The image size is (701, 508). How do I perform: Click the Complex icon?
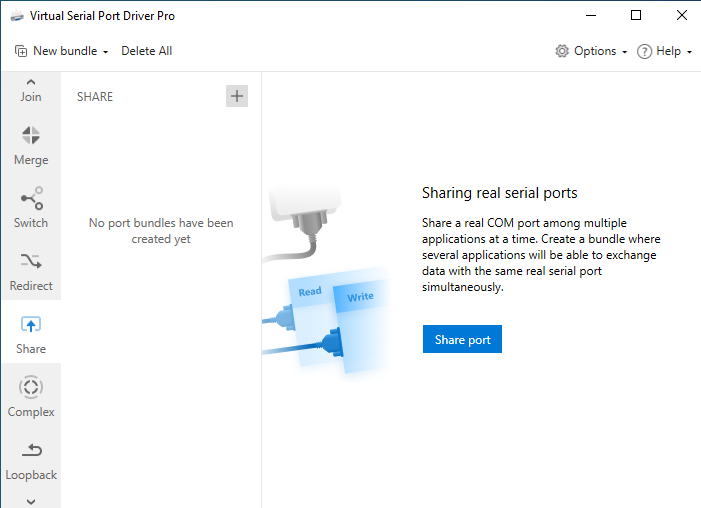click(x=31, y=387)
